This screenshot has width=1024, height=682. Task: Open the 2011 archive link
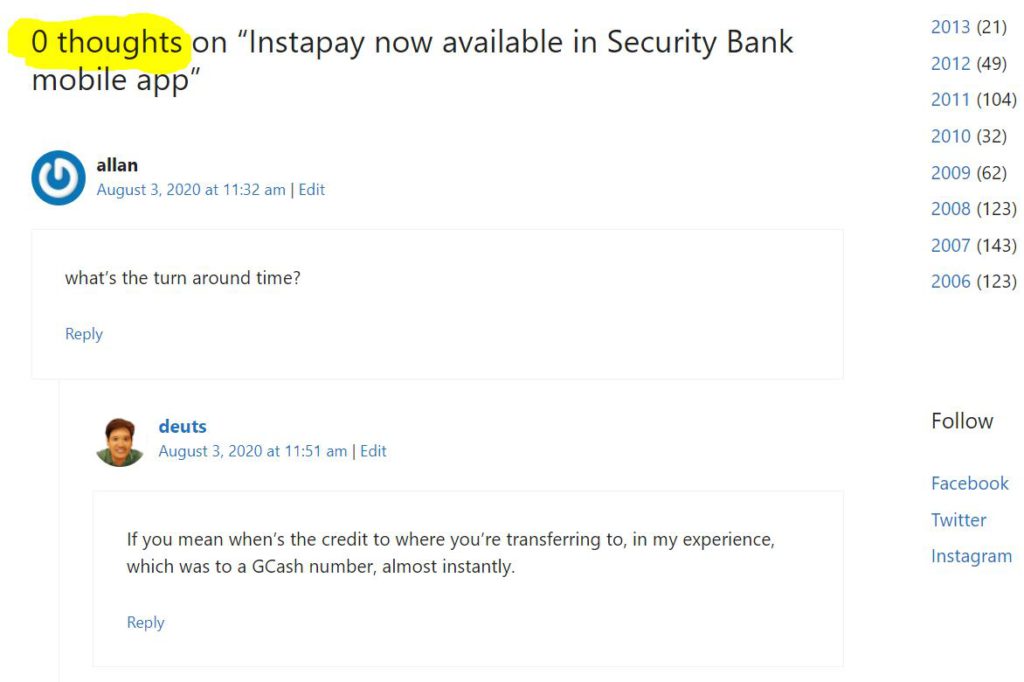click(950, 99)
